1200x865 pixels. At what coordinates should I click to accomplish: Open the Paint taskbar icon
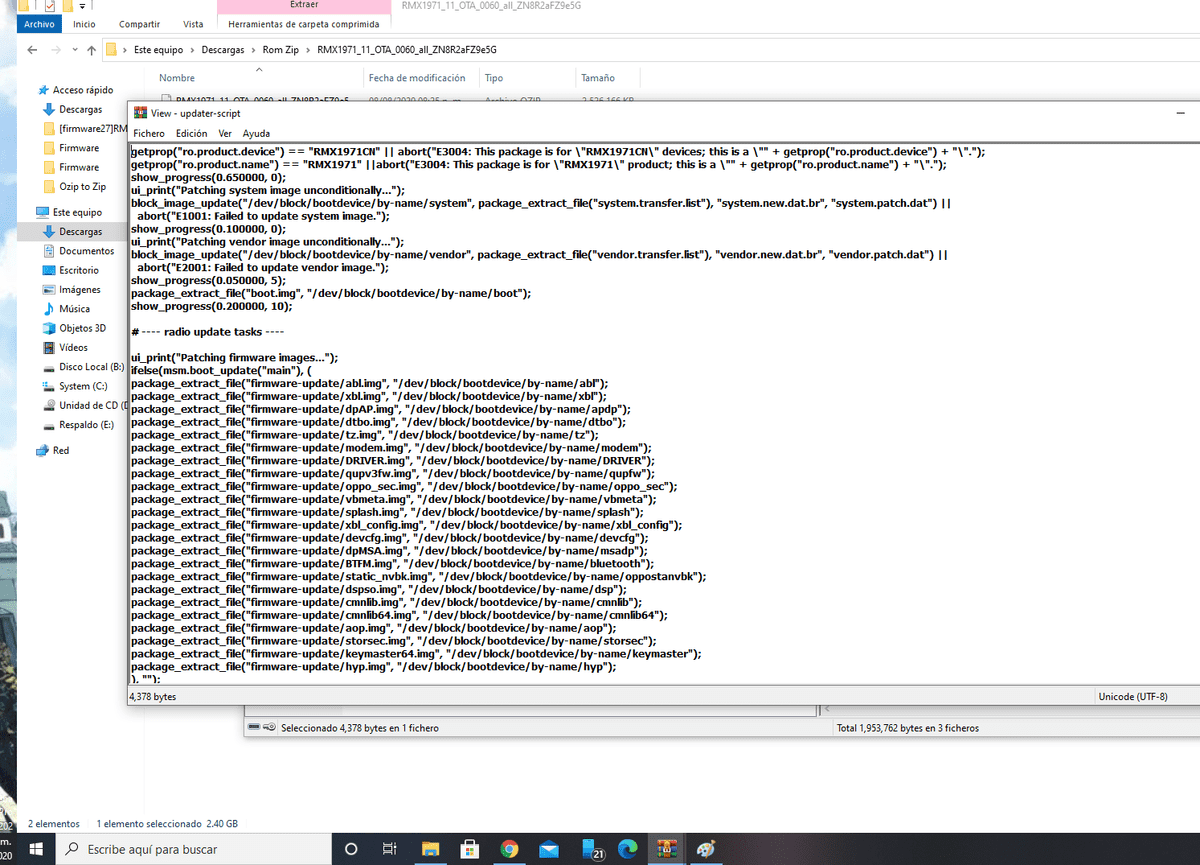705,849
